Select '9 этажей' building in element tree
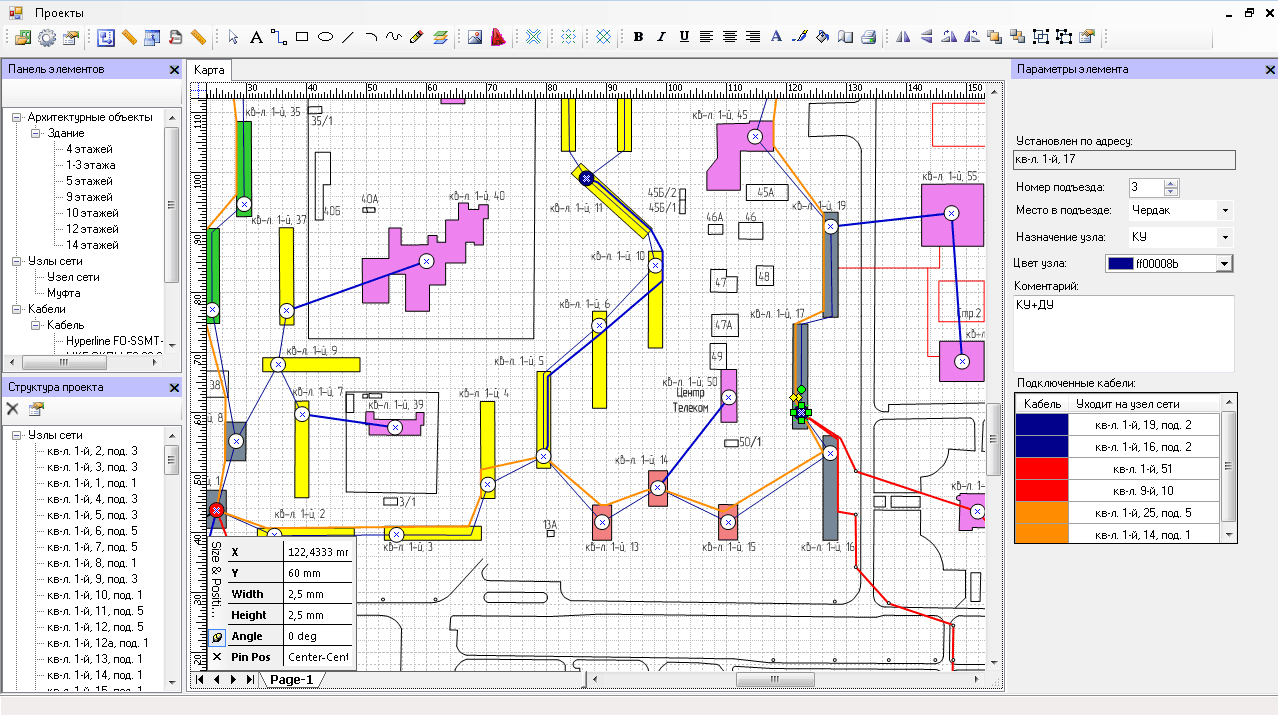 pyautogui.click(x=91, y=197)
